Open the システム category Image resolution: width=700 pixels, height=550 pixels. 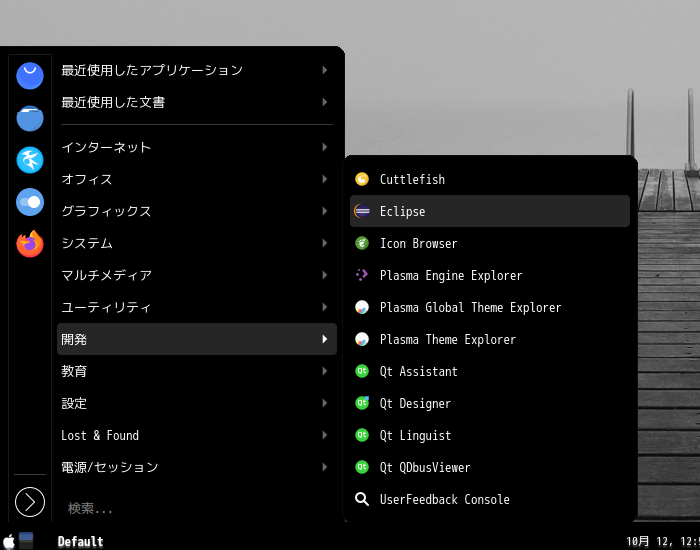pyautogui.click(x=197, y=243)
